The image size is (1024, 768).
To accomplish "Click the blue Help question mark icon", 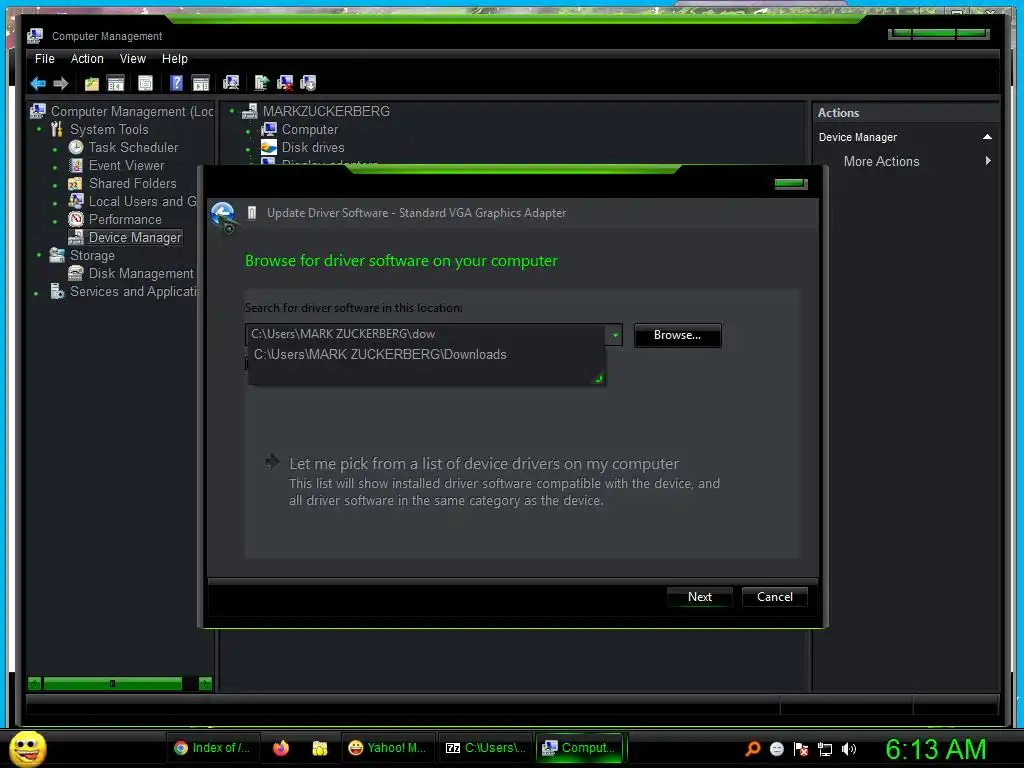I will coord(176,83).
